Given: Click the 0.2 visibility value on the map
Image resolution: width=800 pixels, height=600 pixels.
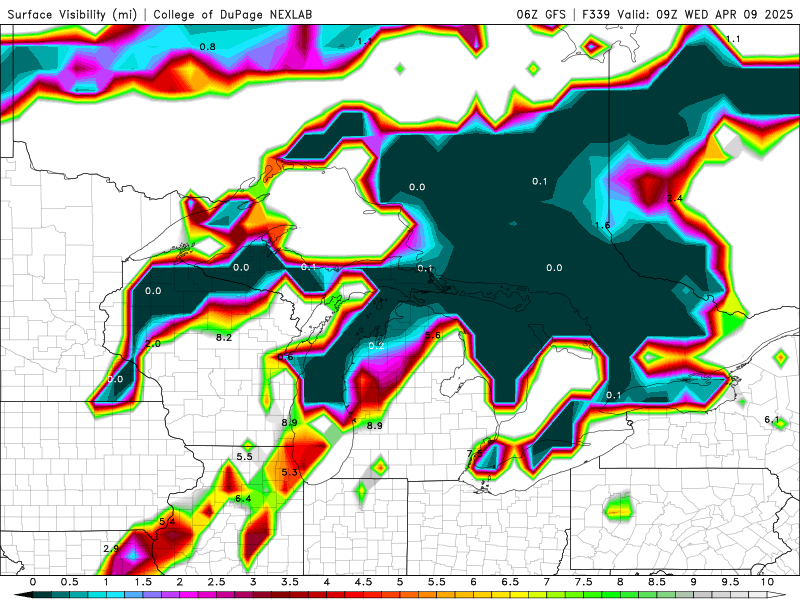Looking at the screenshot, I should point(376,346).
